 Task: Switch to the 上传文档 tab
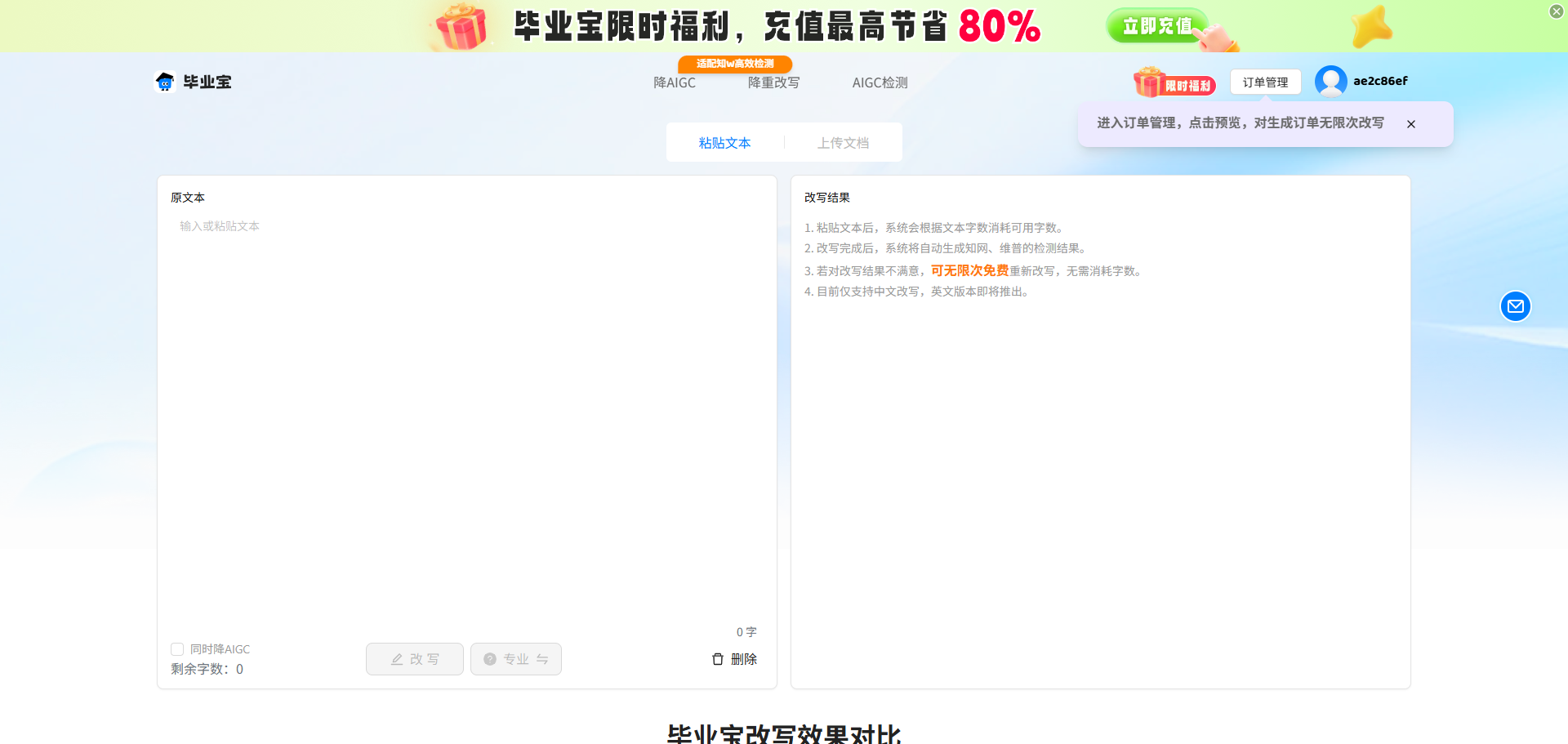point(843,143)
